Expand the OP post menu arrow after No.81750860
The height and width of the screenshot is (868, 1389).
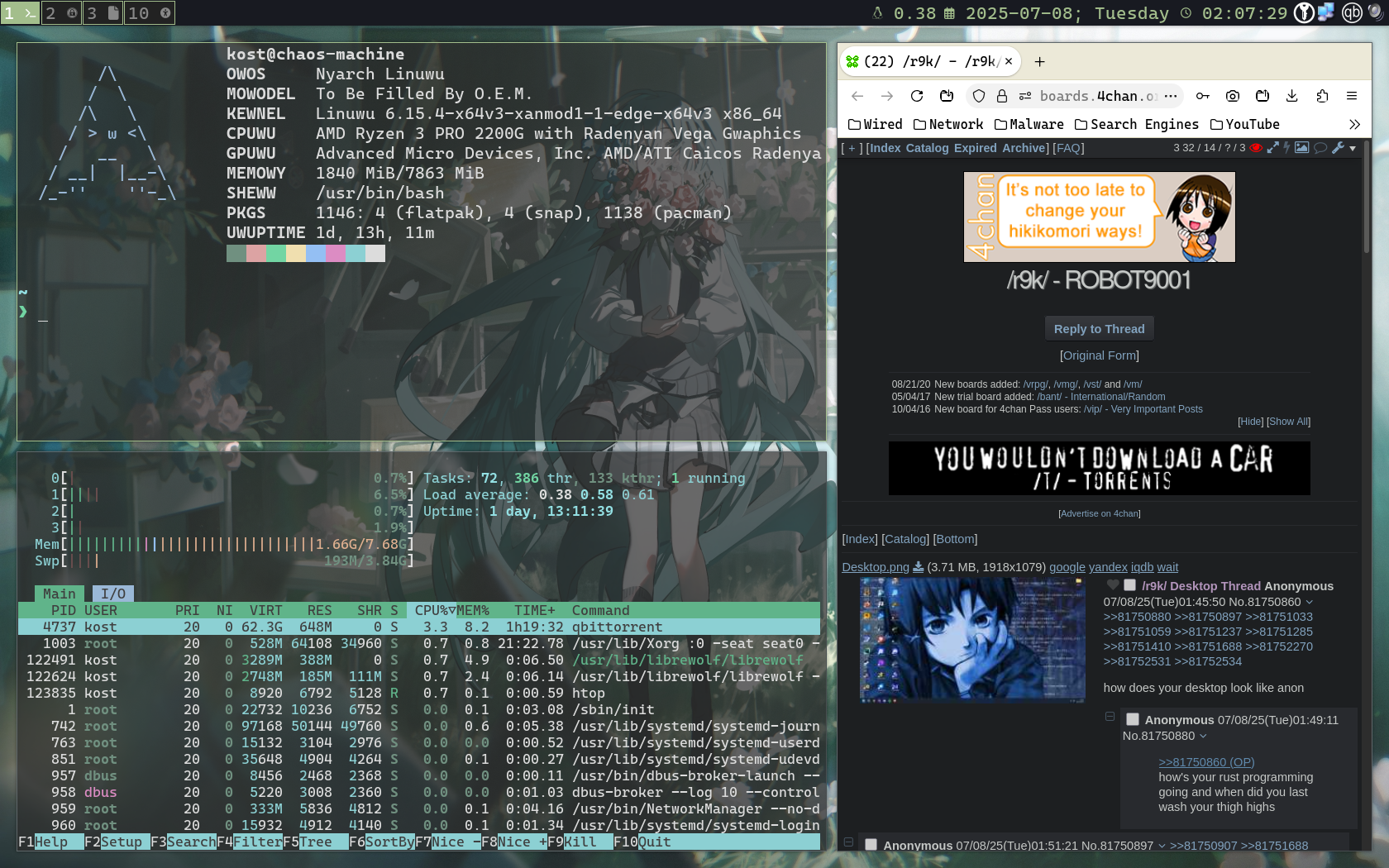(1310, 602)
